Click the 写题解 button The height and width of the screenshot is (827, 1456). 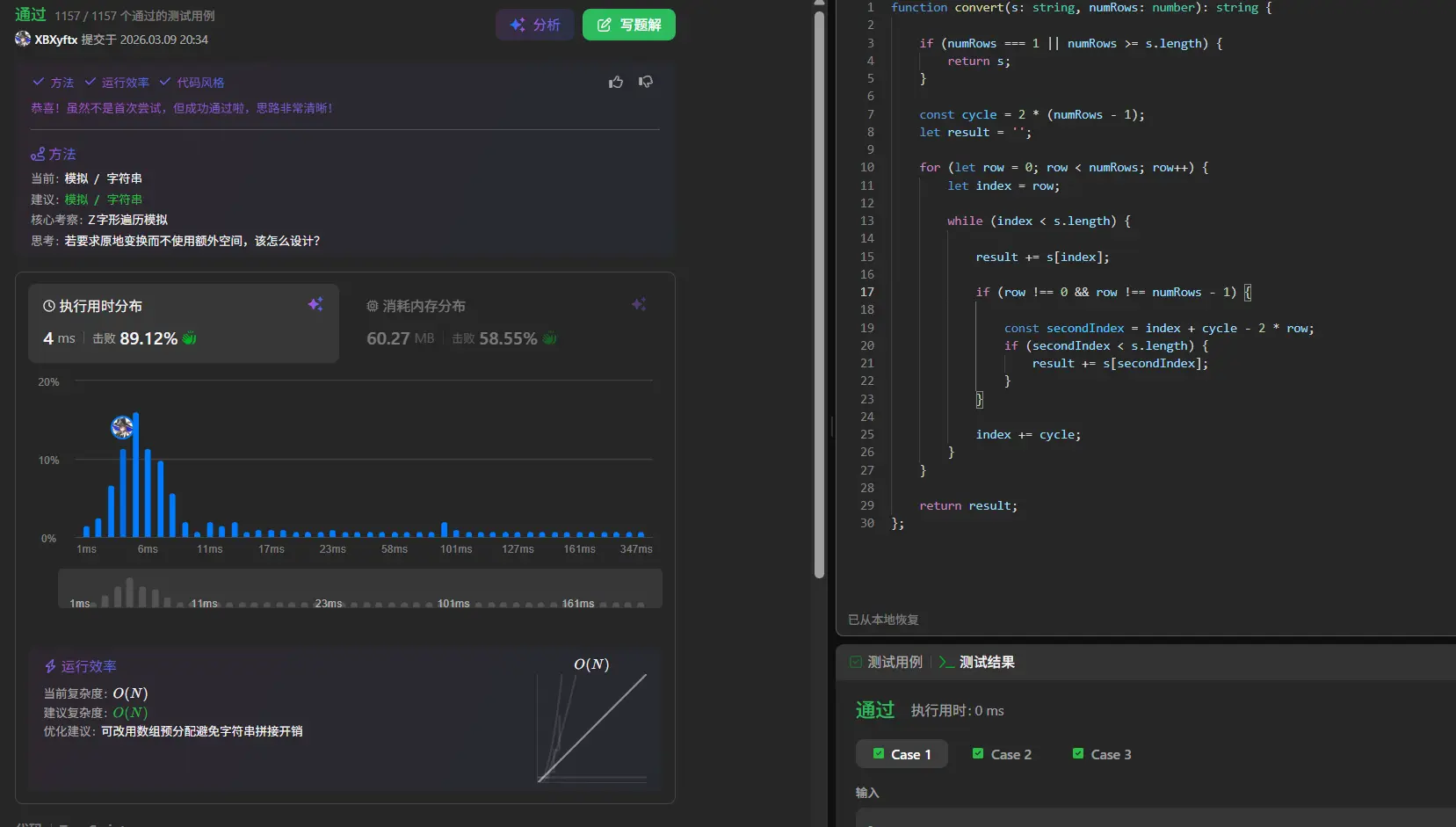pyautogui.click(x=629, y=25)
